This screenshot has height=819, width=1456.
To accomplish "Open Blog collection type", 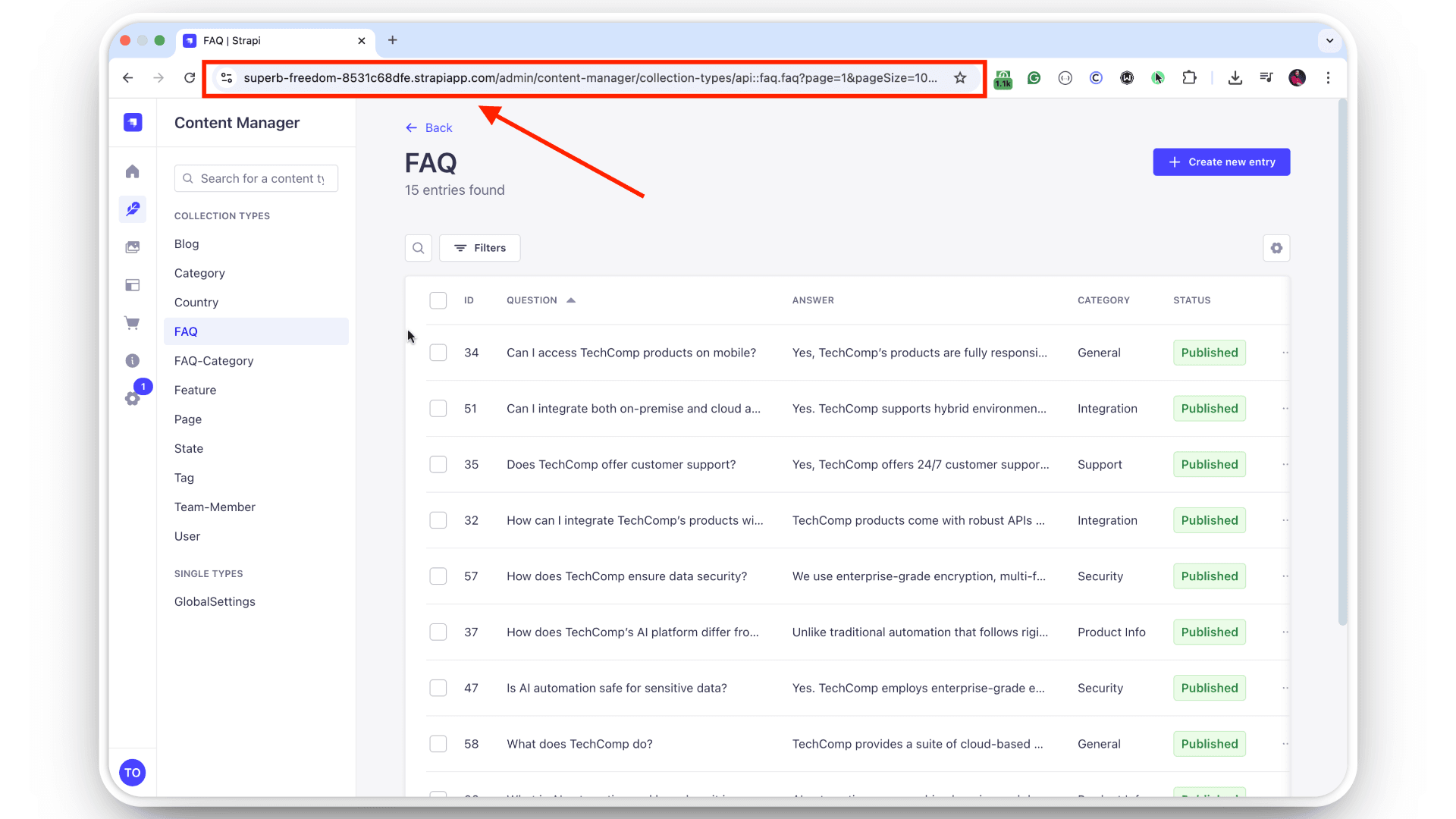I will pos(187,244).
